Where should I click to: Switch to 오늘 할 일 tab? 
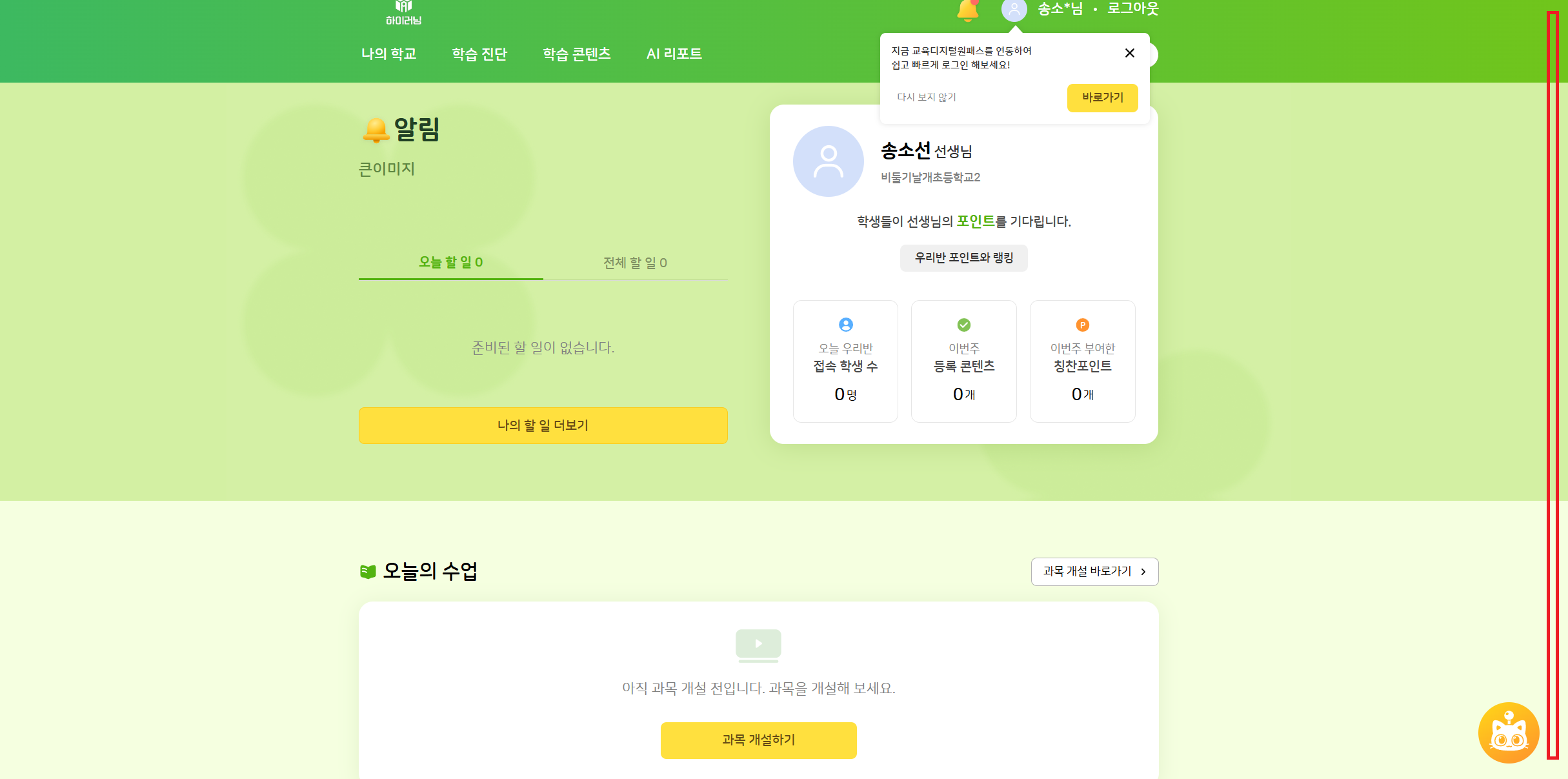tap(450, 262)
